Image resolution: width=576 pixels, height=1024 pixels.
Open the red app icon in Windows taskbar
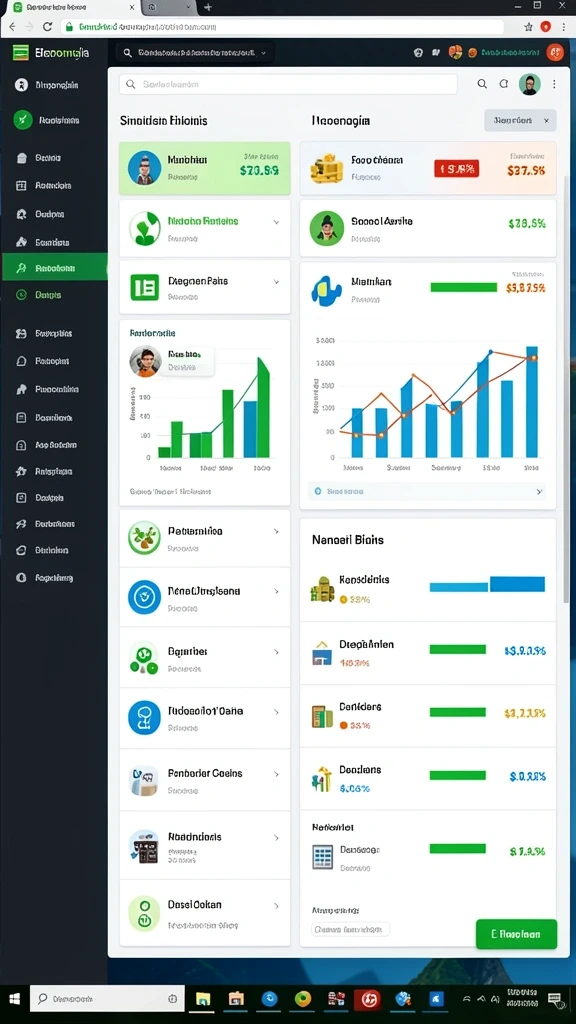[x=368, y=999]
